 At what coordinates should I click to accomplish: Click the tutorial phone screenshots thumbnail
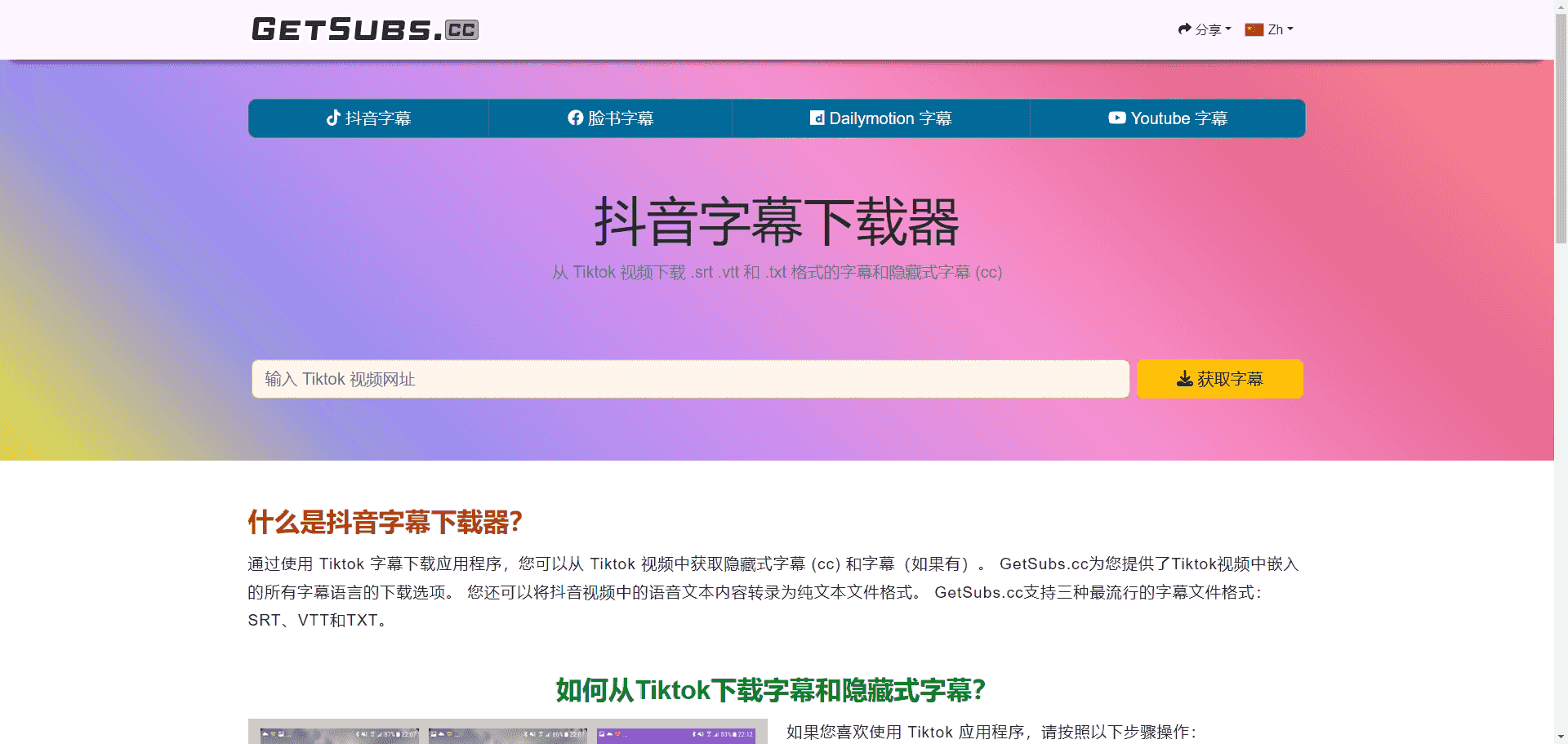tap(507, 732)
